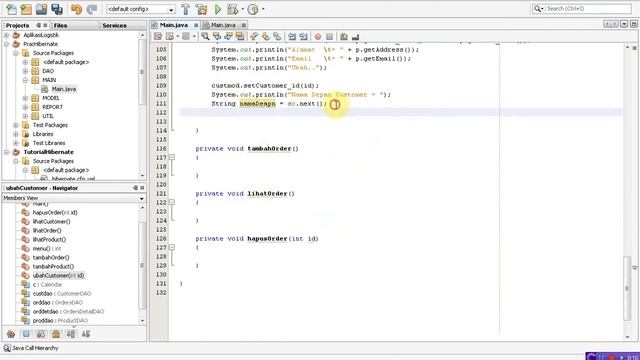Toggle Sort by Name in Navigator

71,334
